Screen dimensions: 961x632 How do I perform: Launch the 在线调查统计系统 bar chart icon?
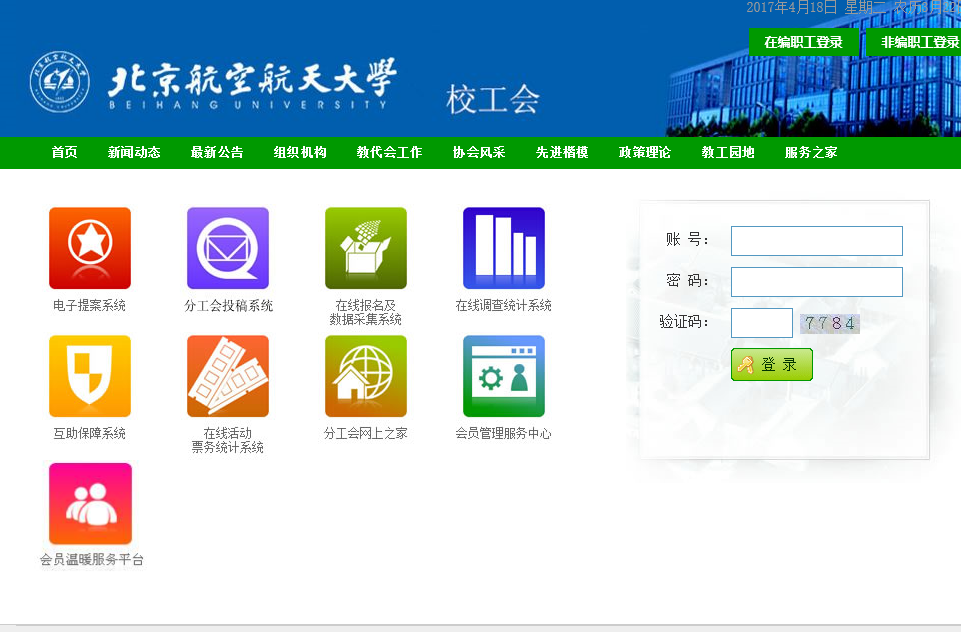click(x=504, y=248)
